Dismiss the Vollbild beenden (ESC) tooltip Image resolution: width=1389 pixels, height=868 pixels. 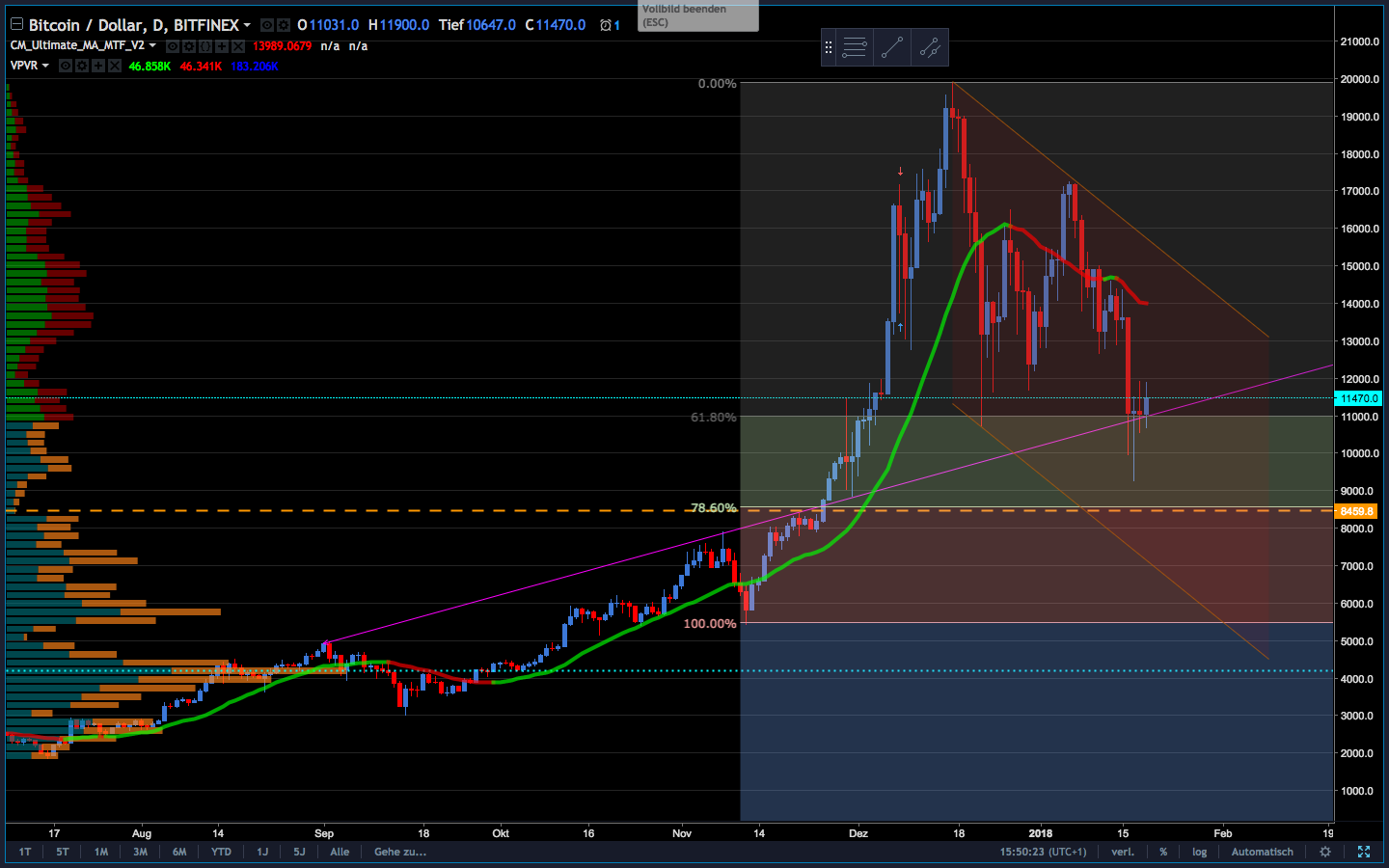click(697, 15)
